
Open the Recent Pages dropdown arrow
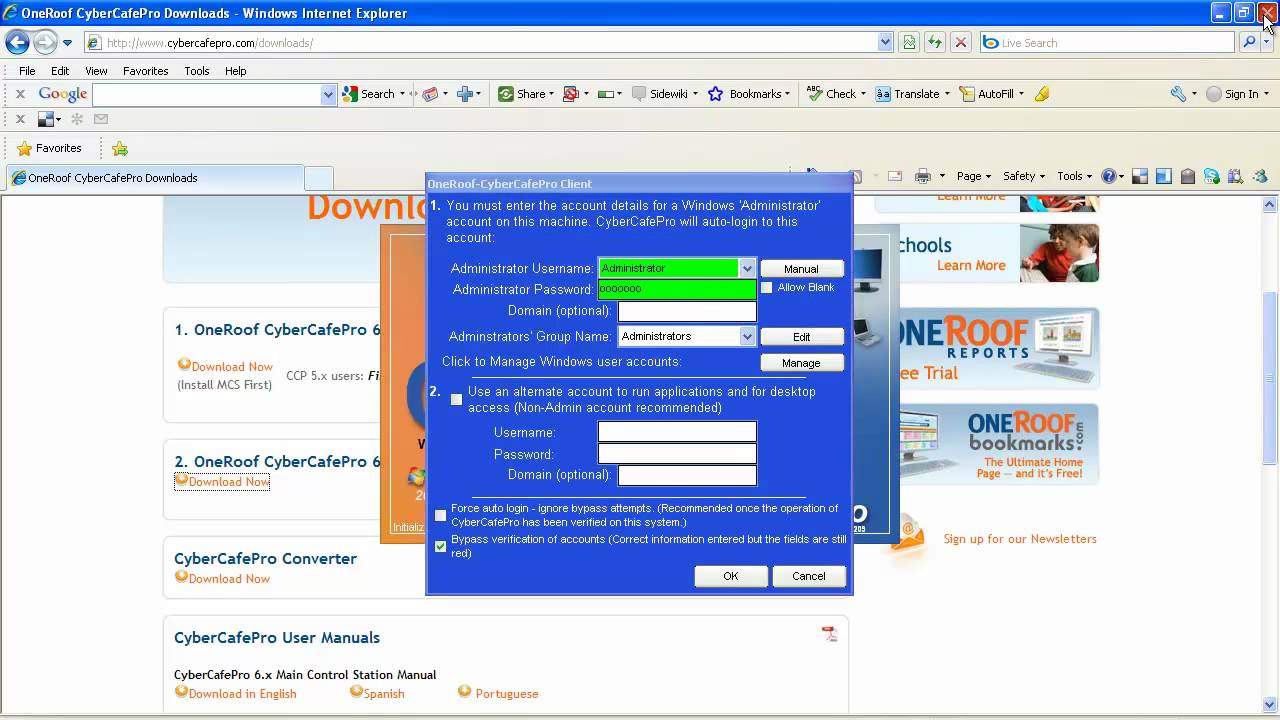[67, 43]
